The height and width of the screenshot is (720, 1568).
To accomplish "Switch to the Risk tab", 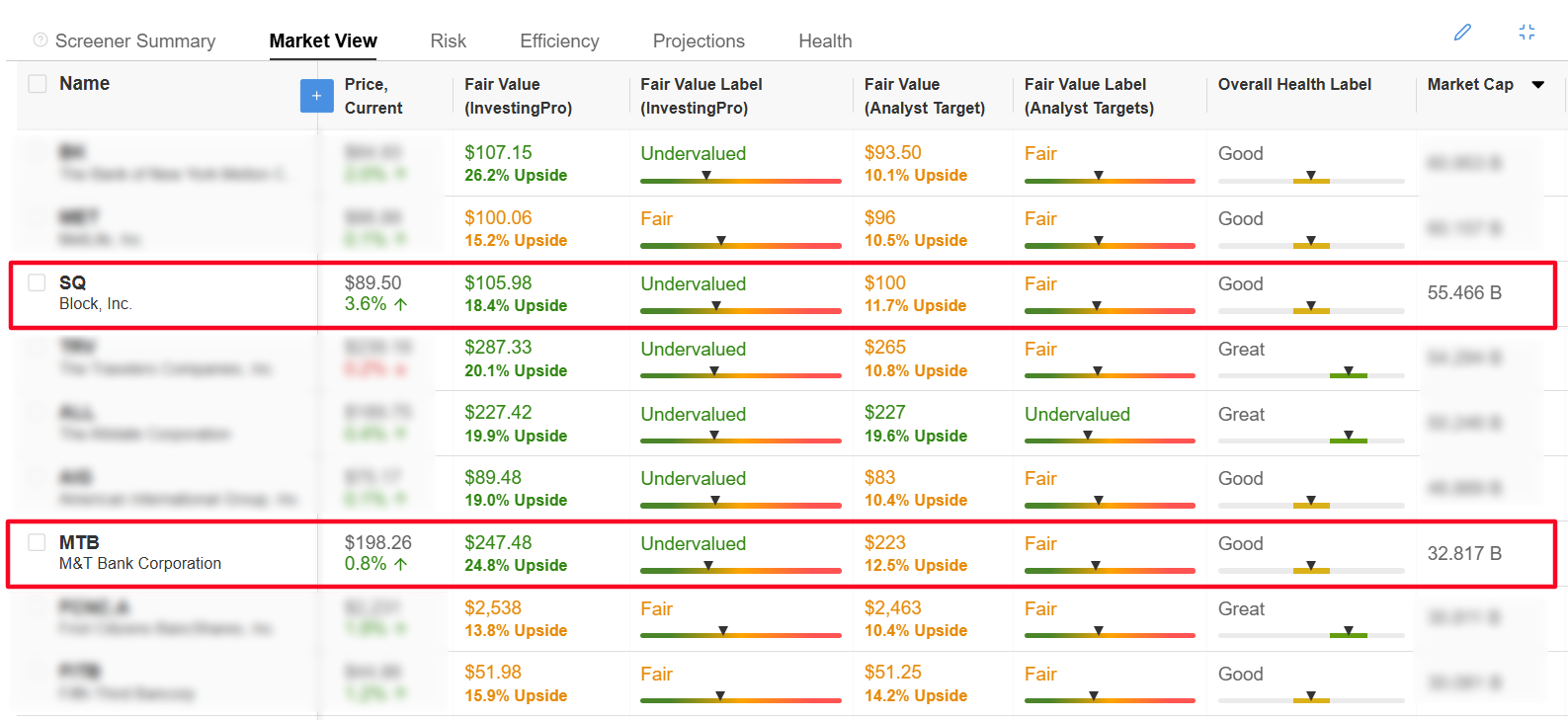I will (x=448, y=41).
